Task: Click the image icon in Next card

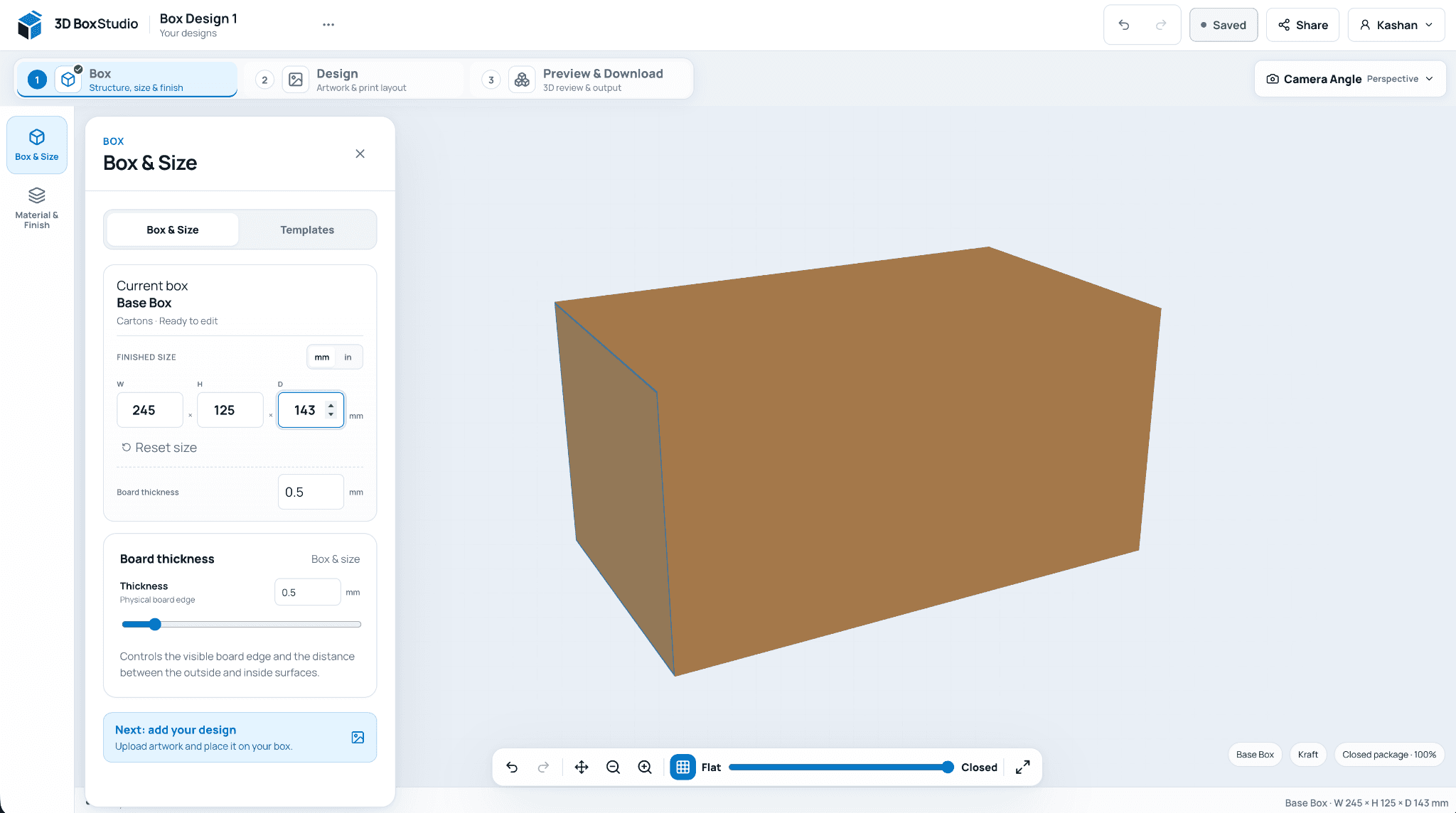Action: (358, 738)
